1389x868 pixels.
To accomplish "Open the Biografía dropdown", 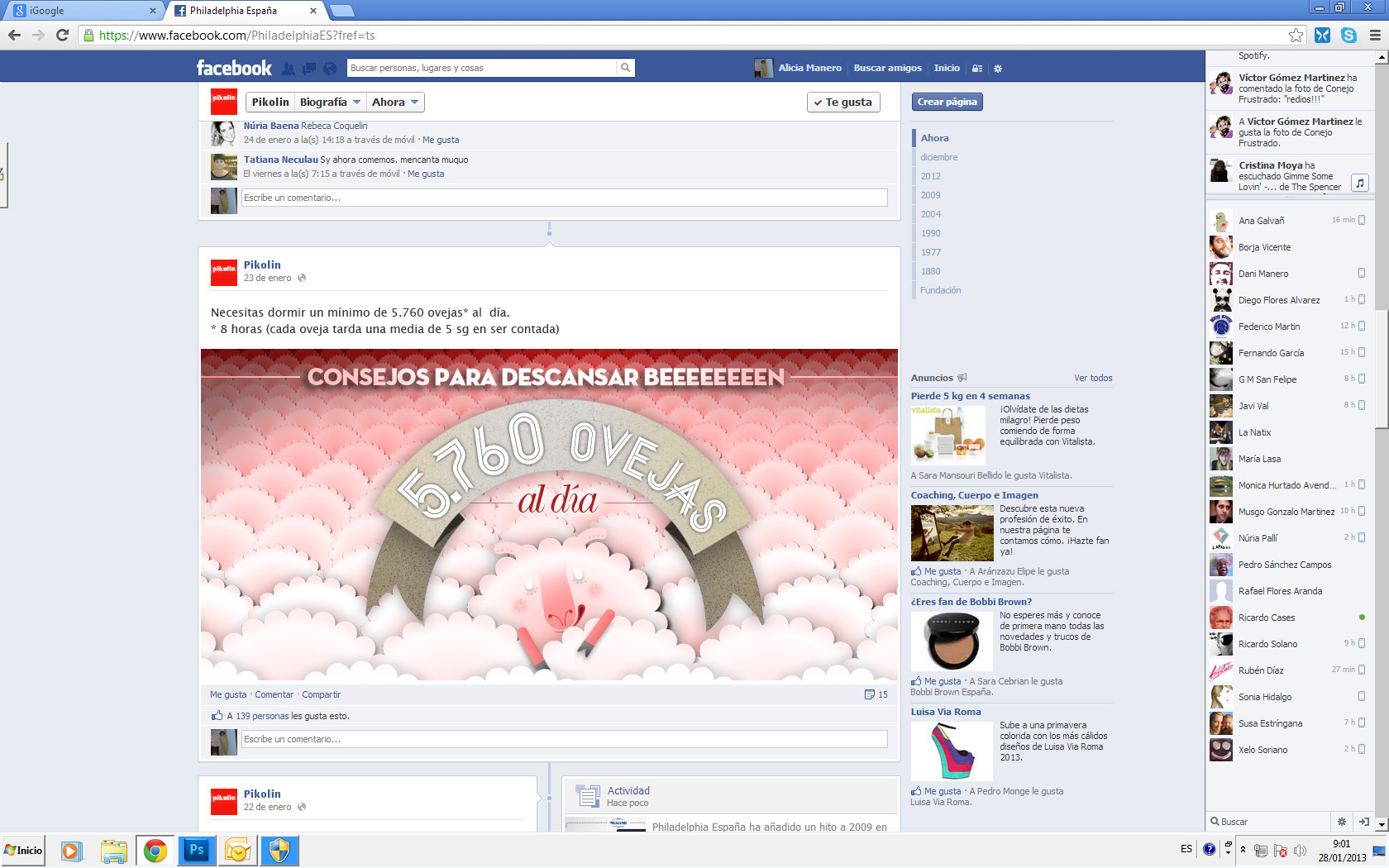I will (330, 102).
